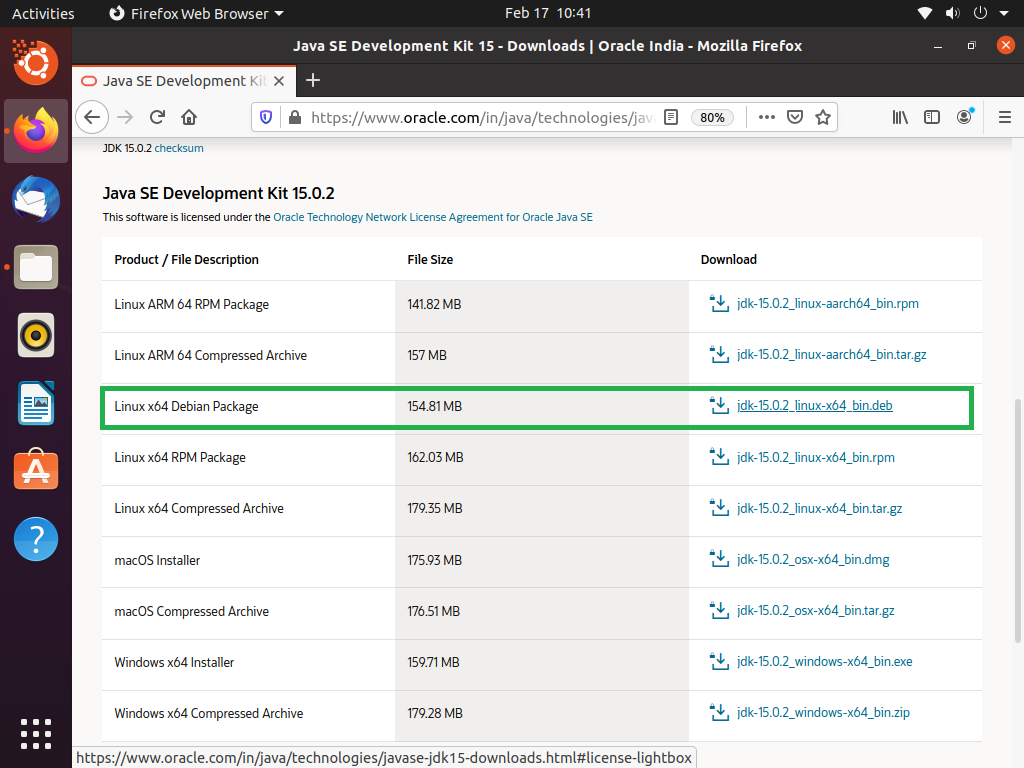
Task: Click the volume icon in top bar
Action: 952,13
